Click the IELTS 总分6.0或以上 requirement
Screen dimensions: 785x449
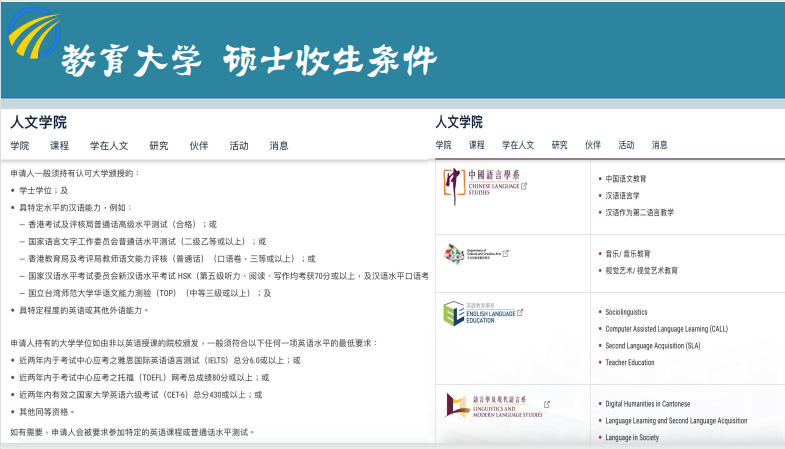pyautogui.click(x=160, y=360)
